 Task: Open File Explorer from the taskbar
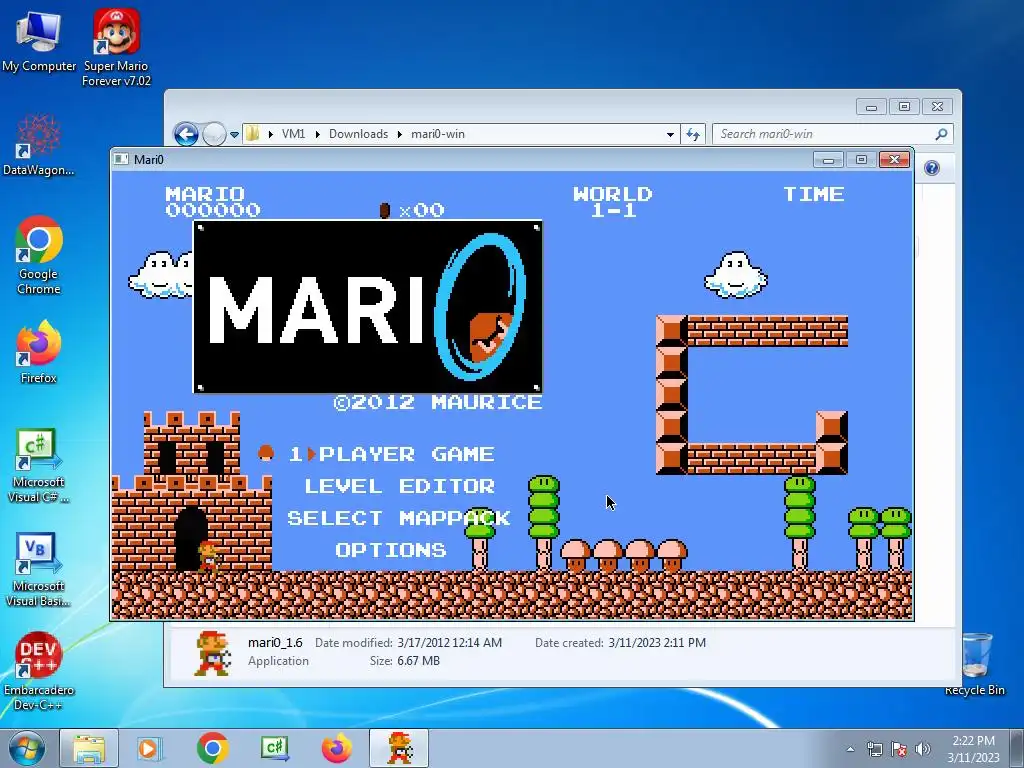tap(89, 748)
